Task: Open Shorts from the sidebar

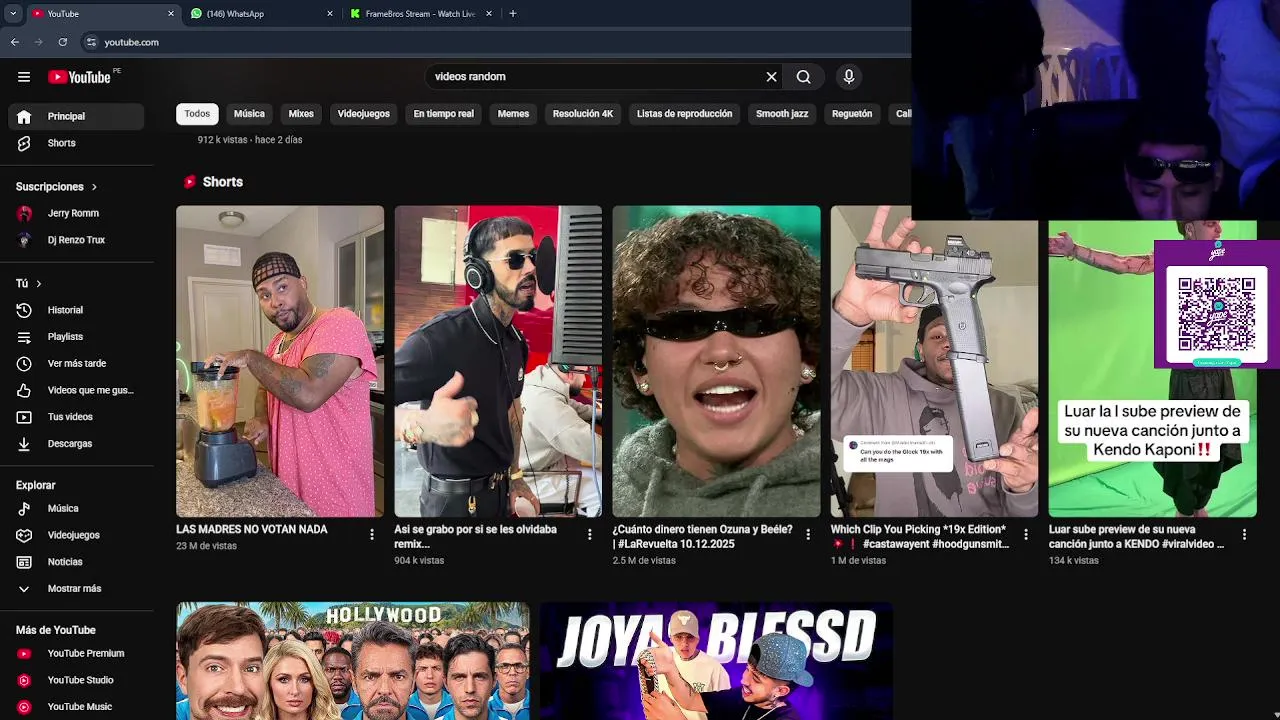Action: pos(76,143)
